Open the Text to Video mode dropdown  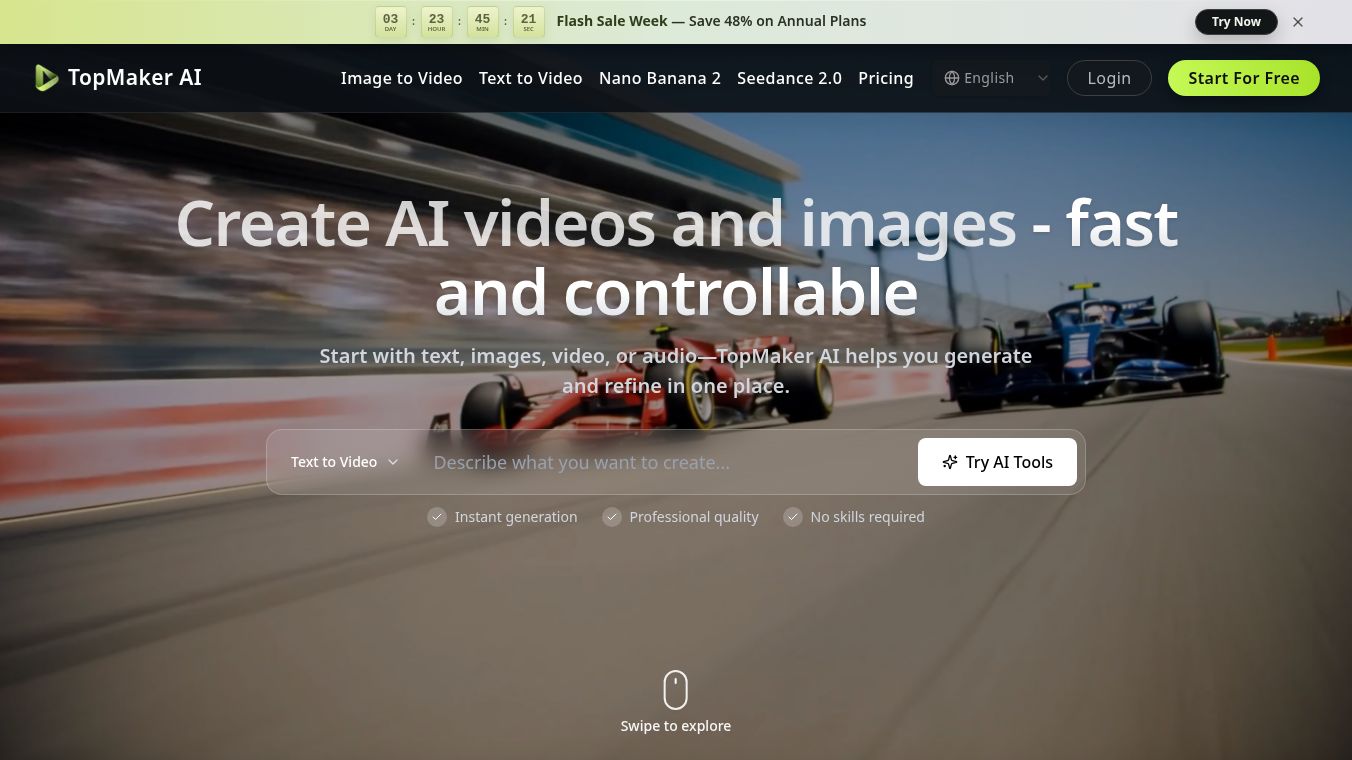pyautogui.click(x=344, y=462)
